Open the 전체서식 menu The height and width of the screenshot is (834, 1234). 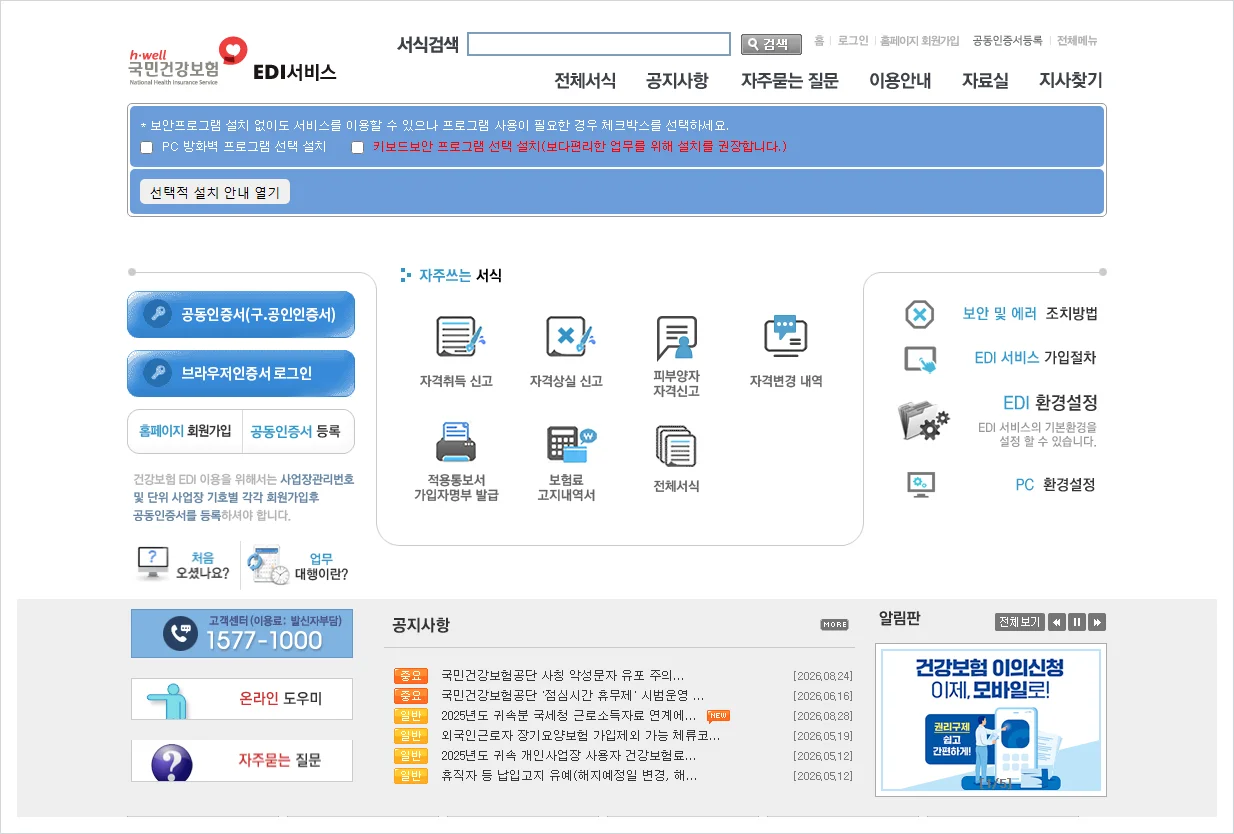click(x=585, y=81)
